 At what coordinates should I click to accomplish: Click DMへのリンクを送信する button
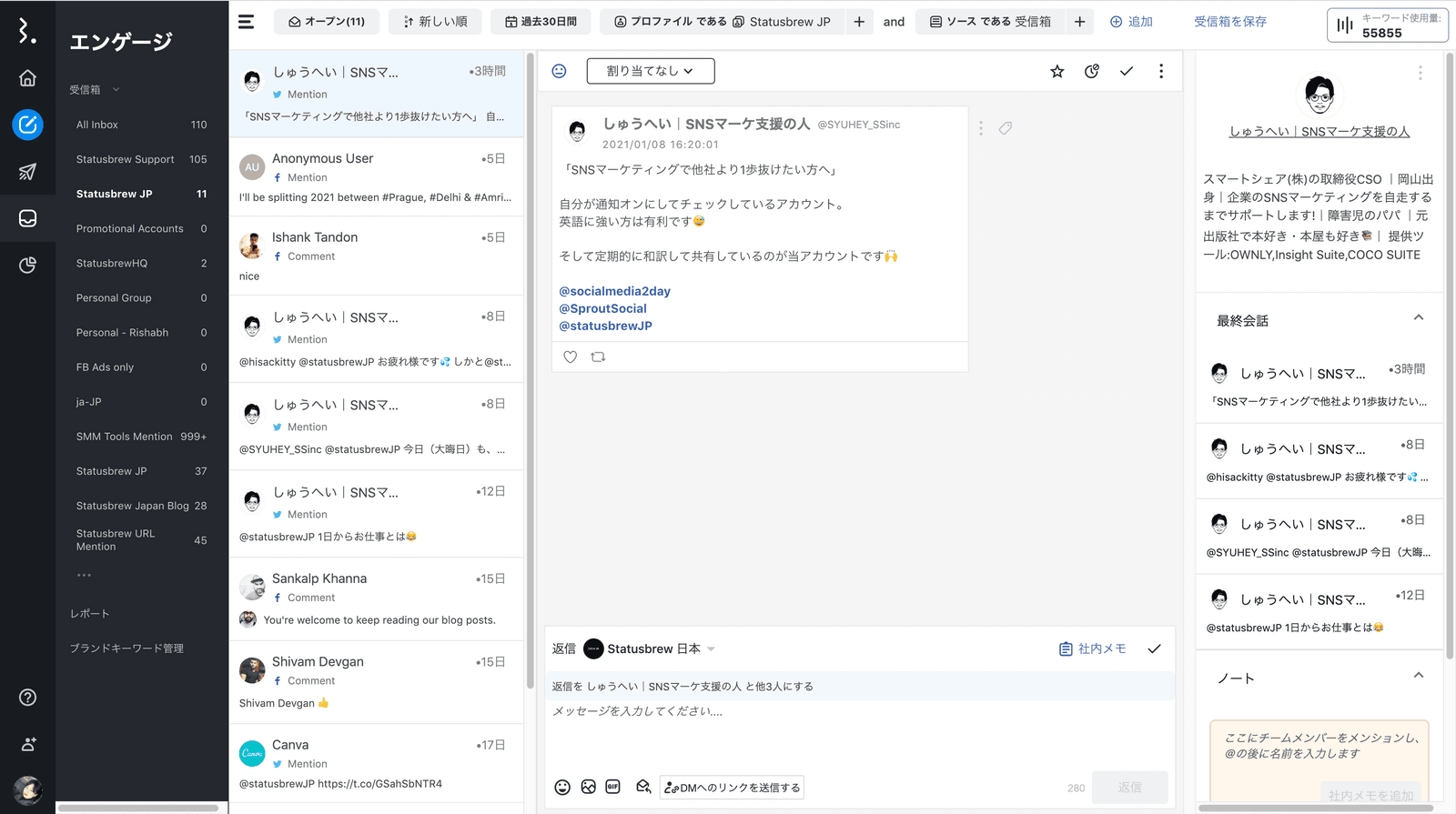[732, 788]
